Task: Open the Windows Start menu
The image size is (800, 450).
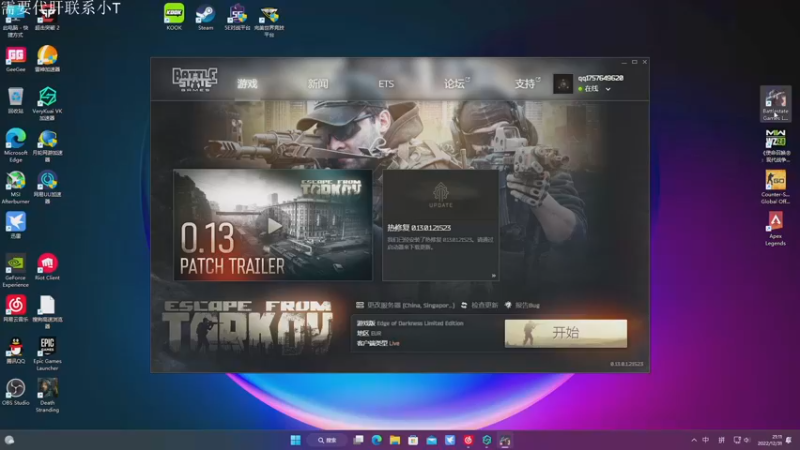Action: tap(295, 440)
